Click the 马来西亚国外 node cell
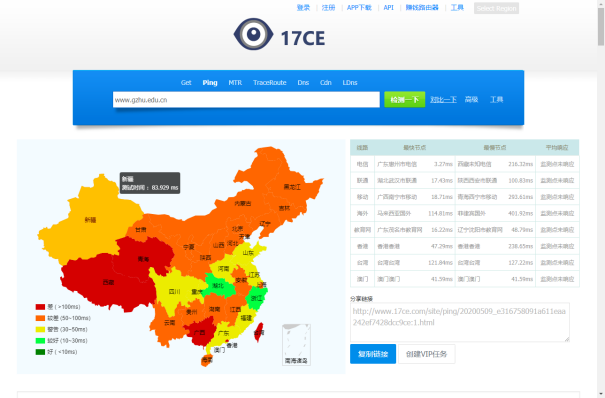The image size is (605, 398). click(x=394, y=213)
